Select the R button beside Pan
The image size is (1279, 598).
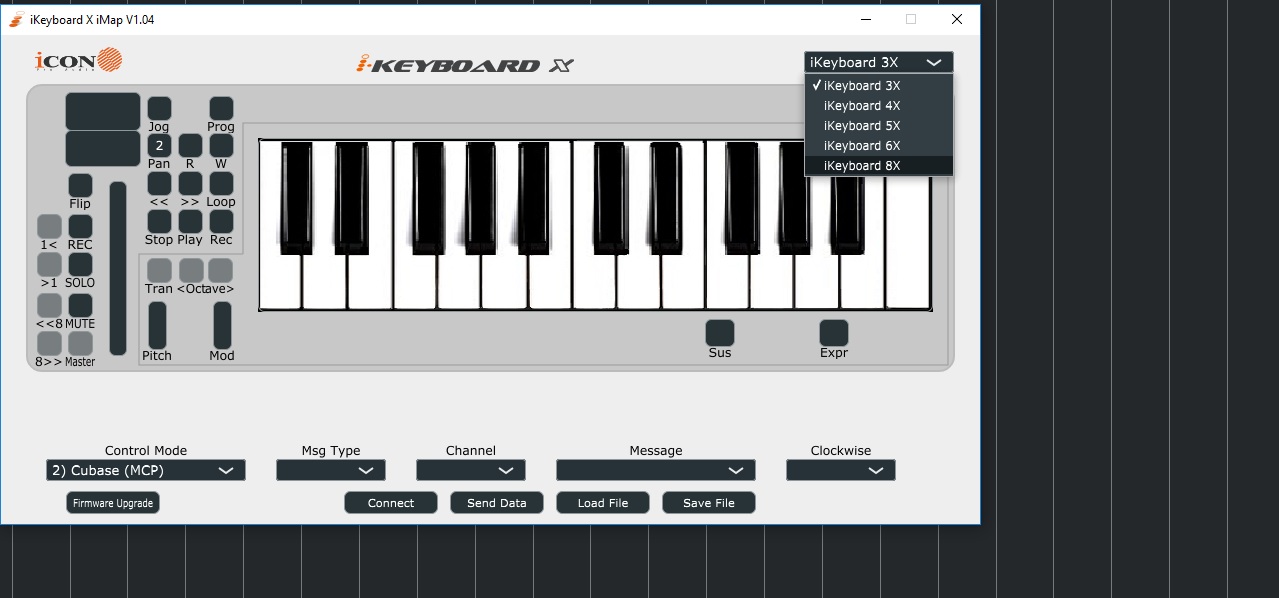(x=190, y=145)
